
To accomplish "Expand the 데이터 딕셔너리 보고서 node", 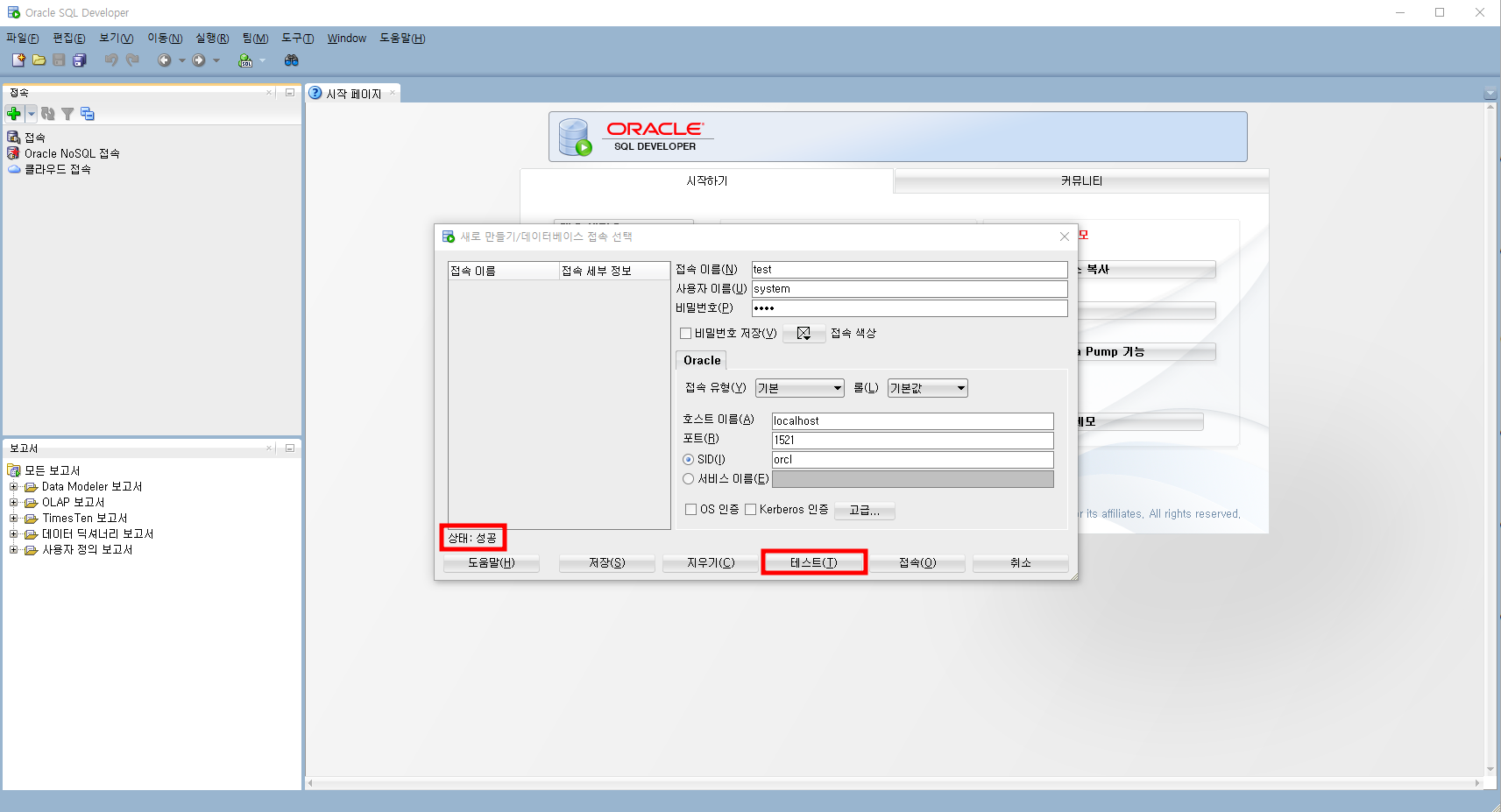I will [x=13, y=533].
